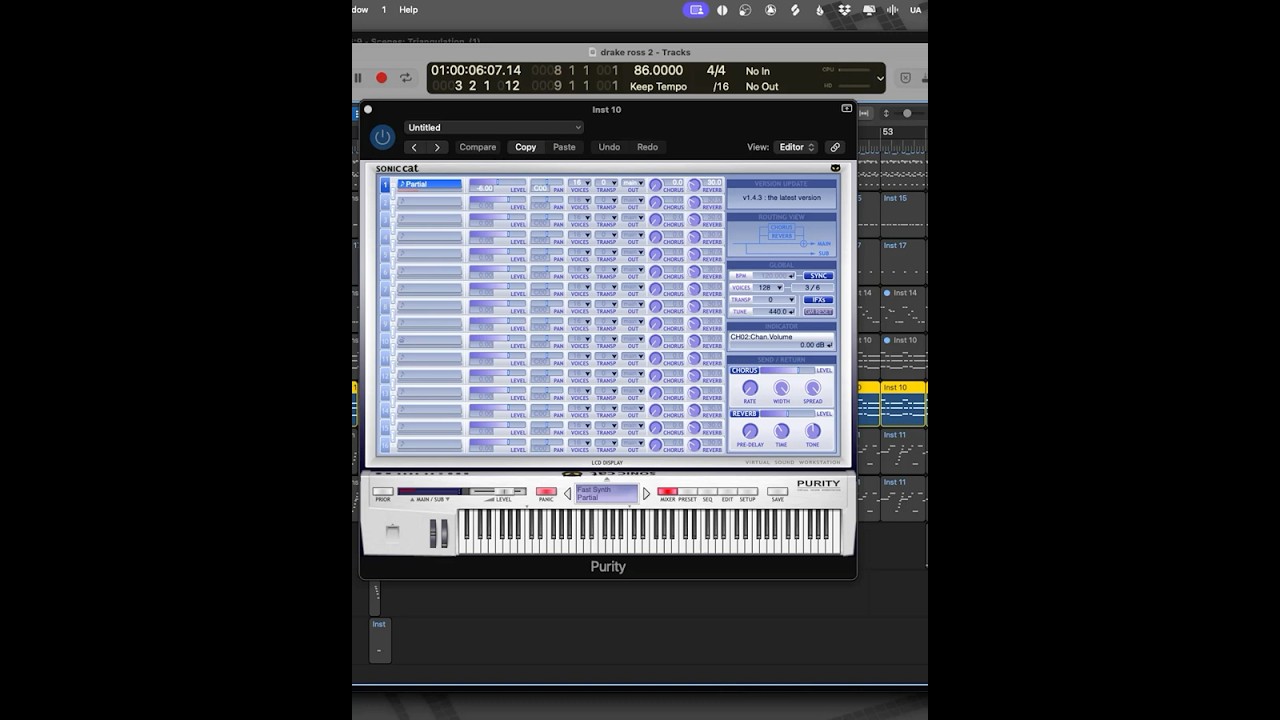Click the Compare button

pyautogui.click(x=477, y=147)
